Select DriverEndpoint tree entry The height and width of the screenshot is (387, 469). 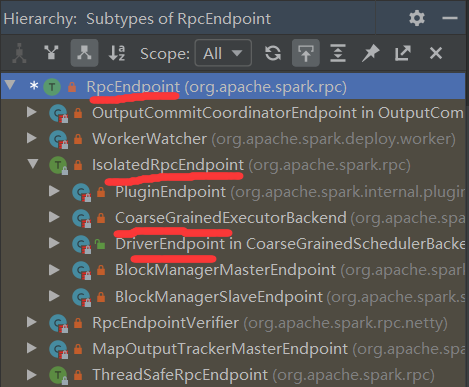pos(170,244)
